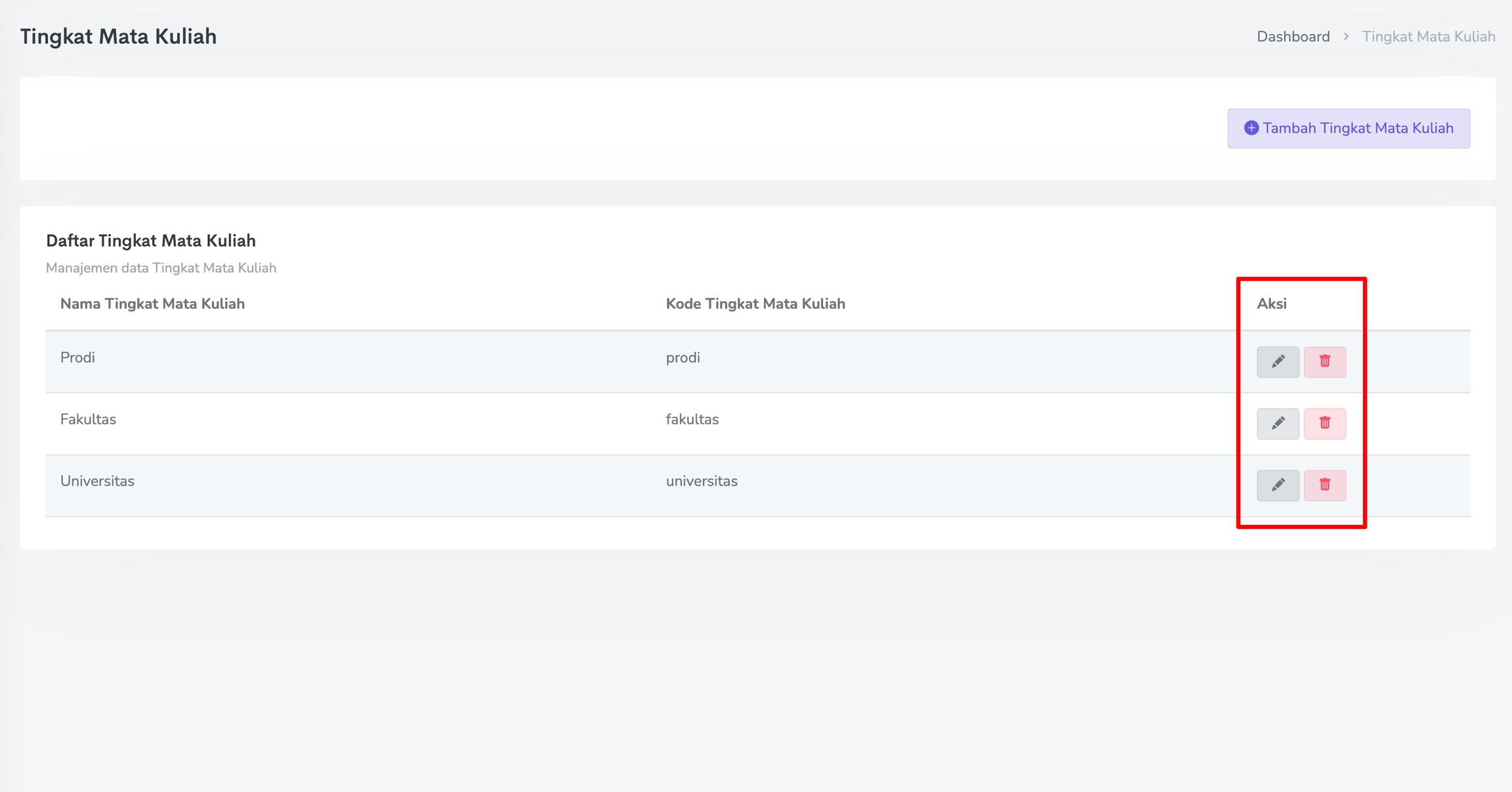Click the lowercase universitas code cell
The height and width of the screenshot is (792, 1512).
click(701, 481)
